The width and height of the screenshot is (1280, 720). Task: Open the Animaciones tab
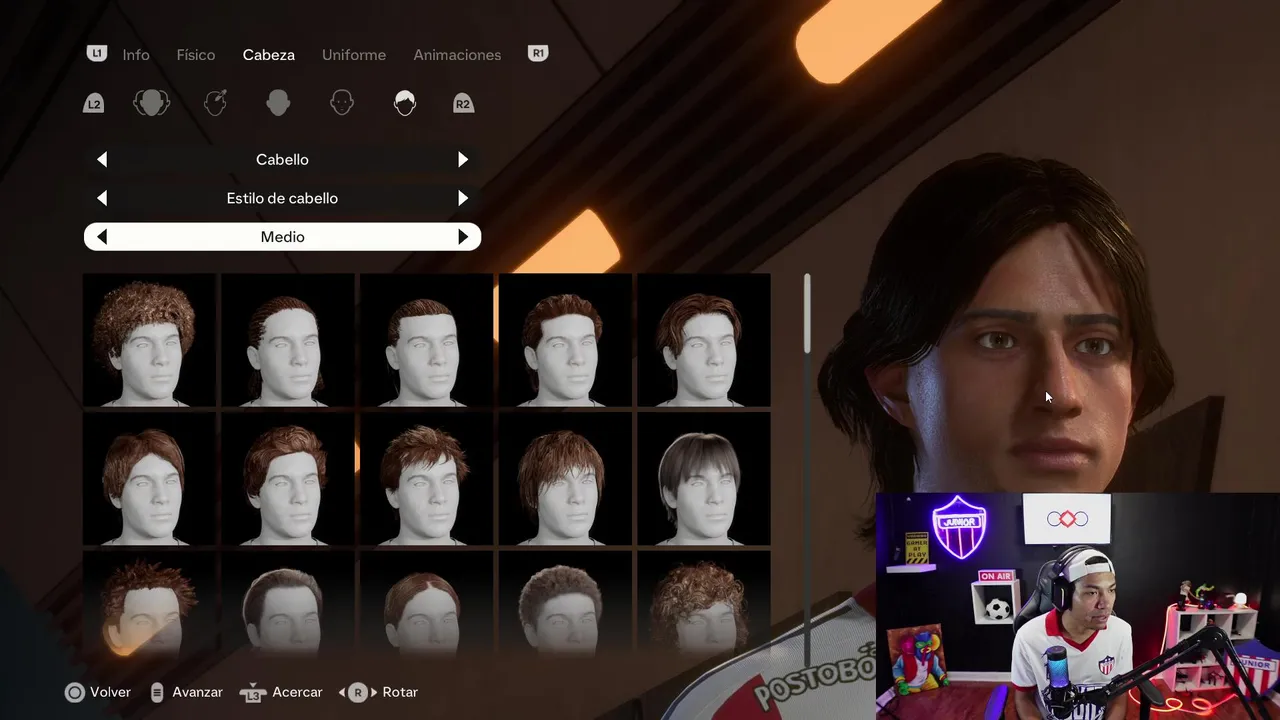(457, 55)
